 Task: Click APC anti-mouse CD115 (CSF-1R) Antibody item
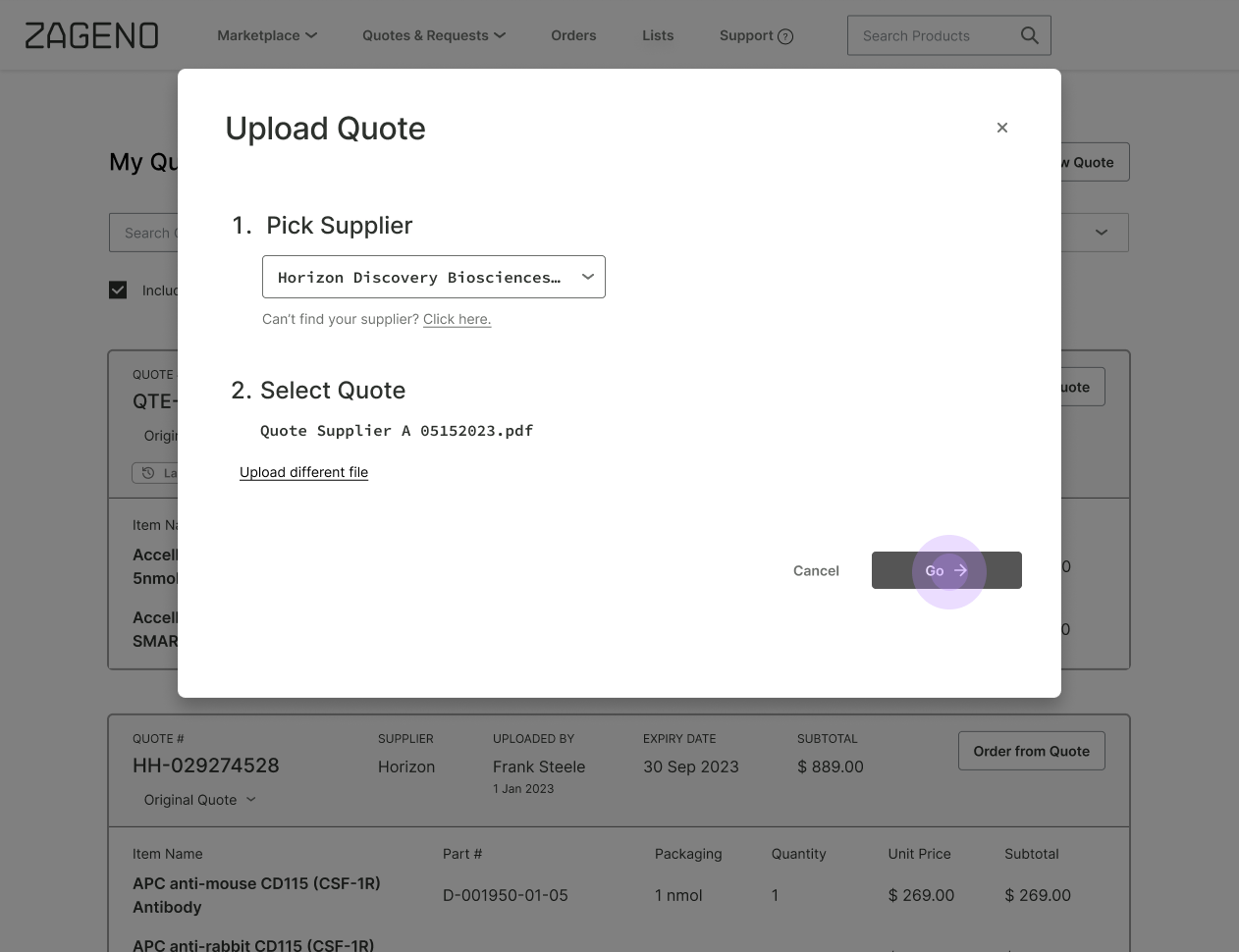tap(256, 895)
